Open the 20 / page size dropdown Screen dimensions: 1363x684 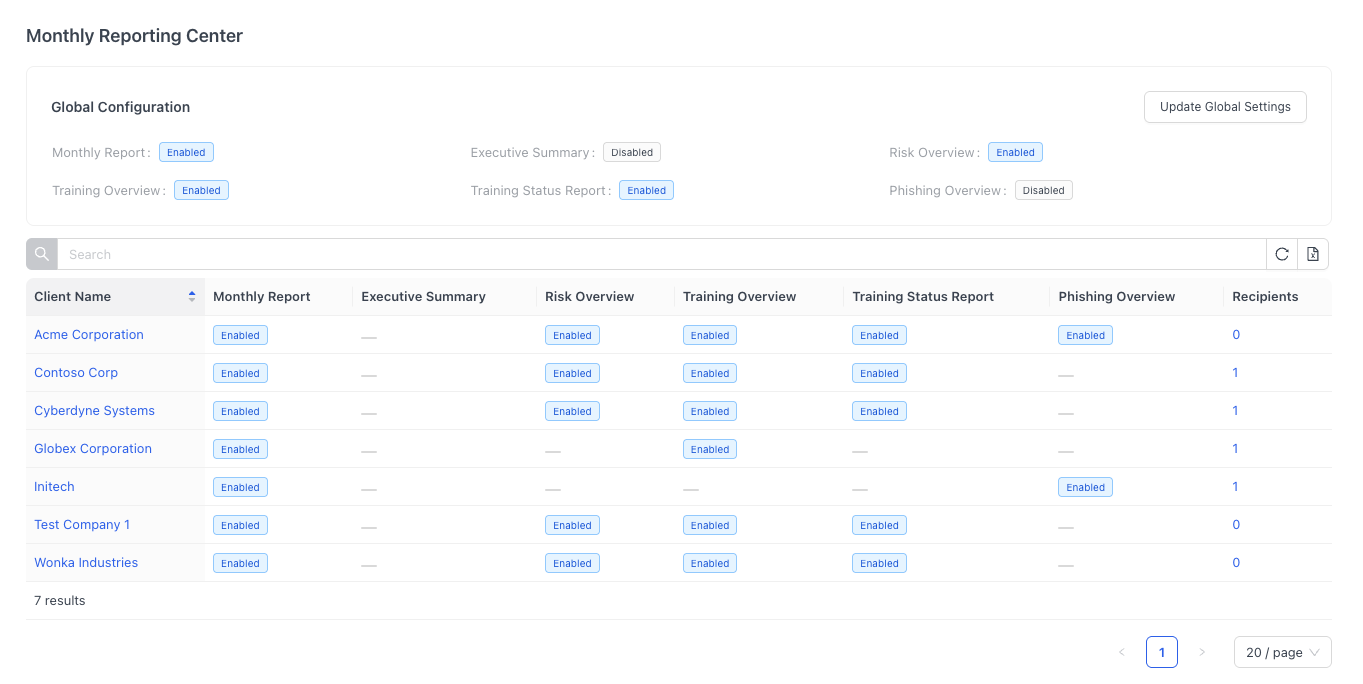click(1282, 652)
